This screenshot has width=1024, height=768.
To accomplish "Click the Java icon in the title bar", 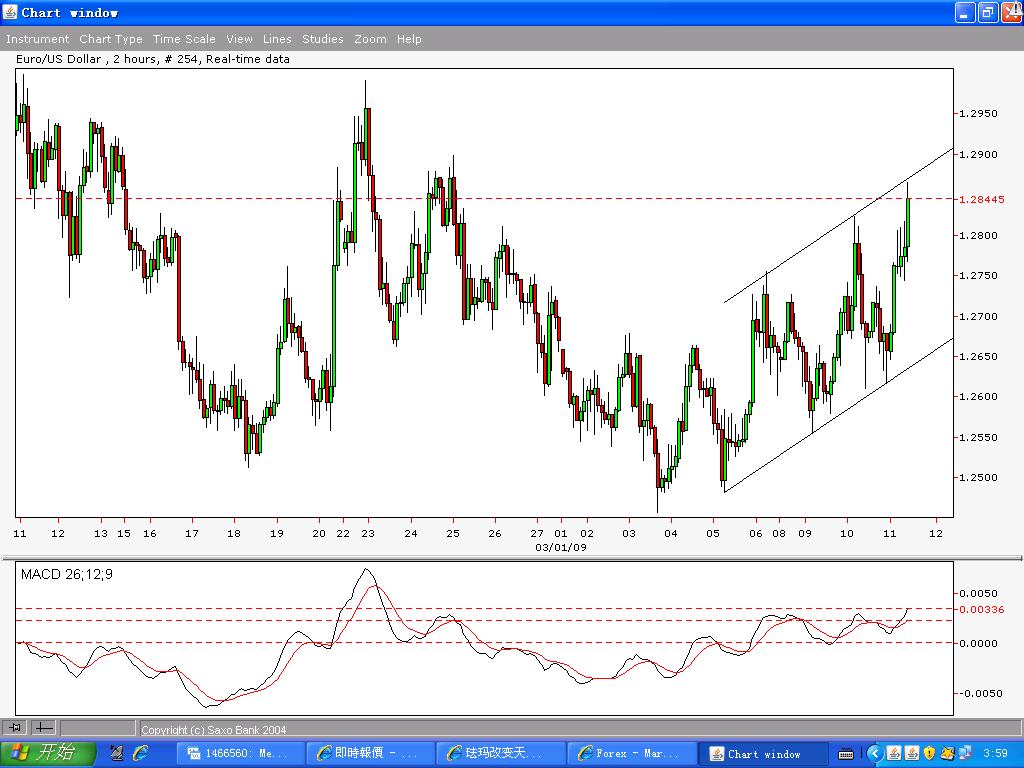I will tap(10, 12).
